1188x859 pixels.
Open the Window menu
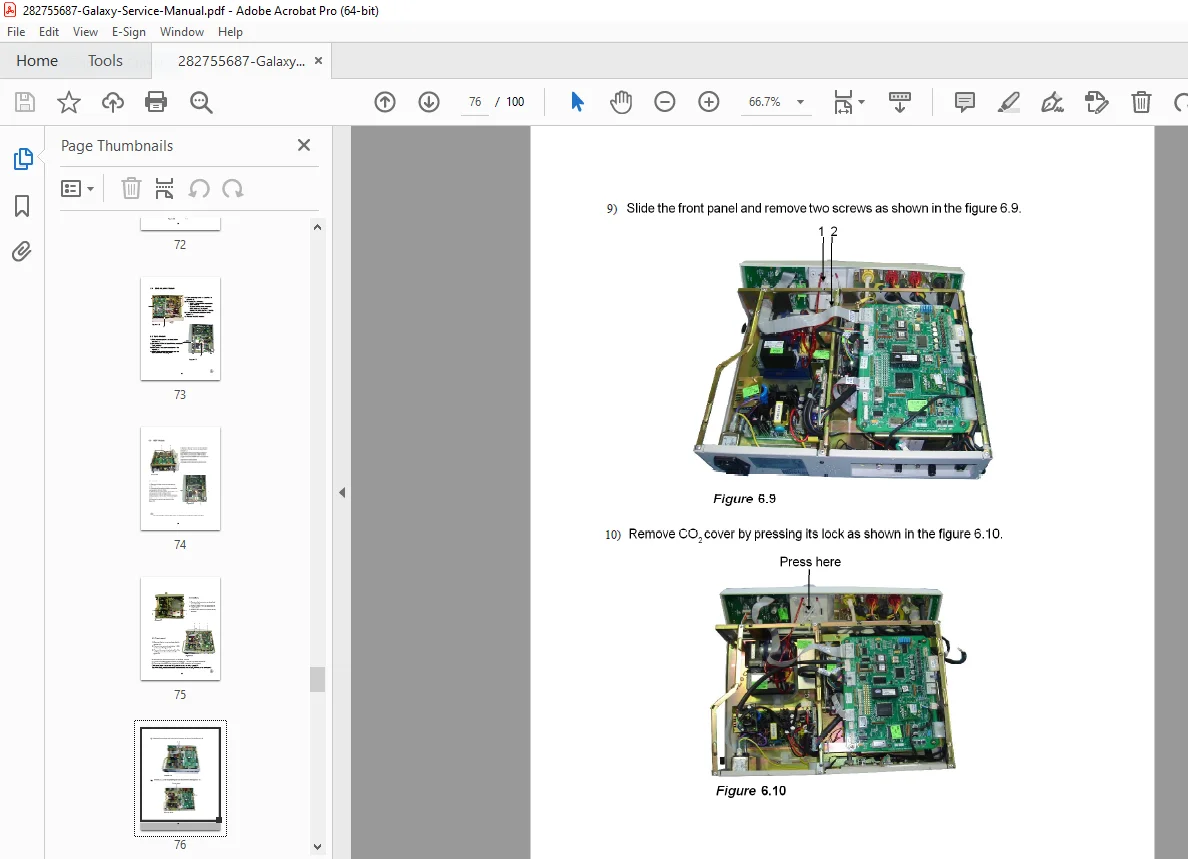pyautogui.click(x=181, y=32)
